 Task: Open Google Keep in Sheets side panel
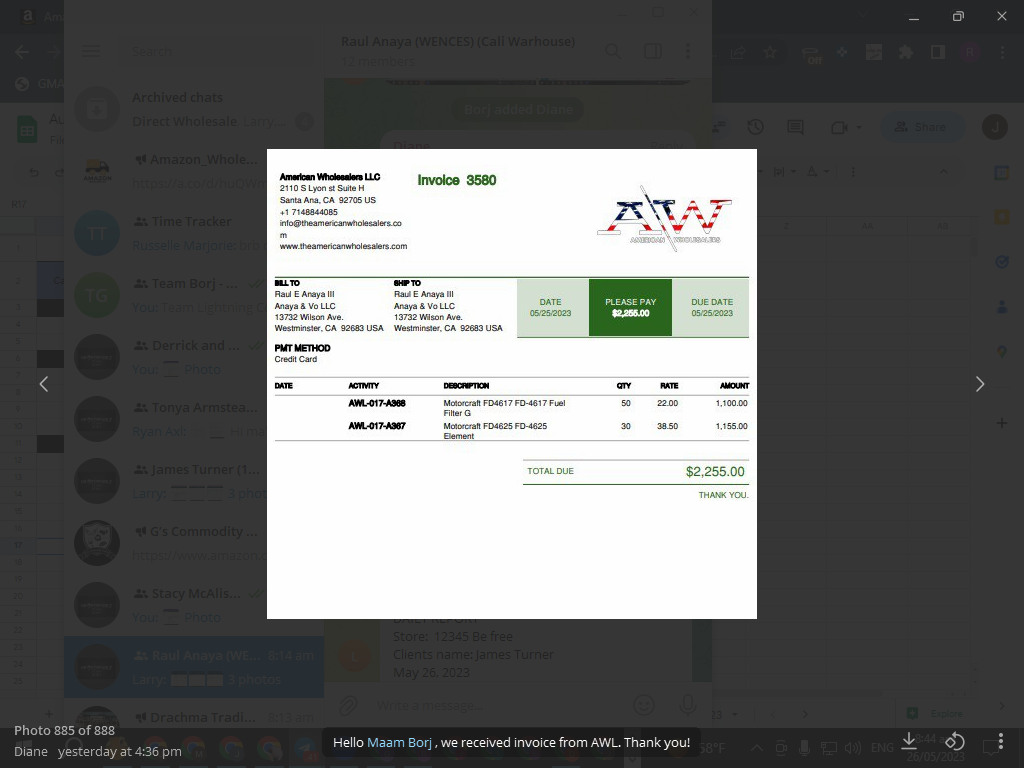pyautogui.click(x=1002, y=217)
